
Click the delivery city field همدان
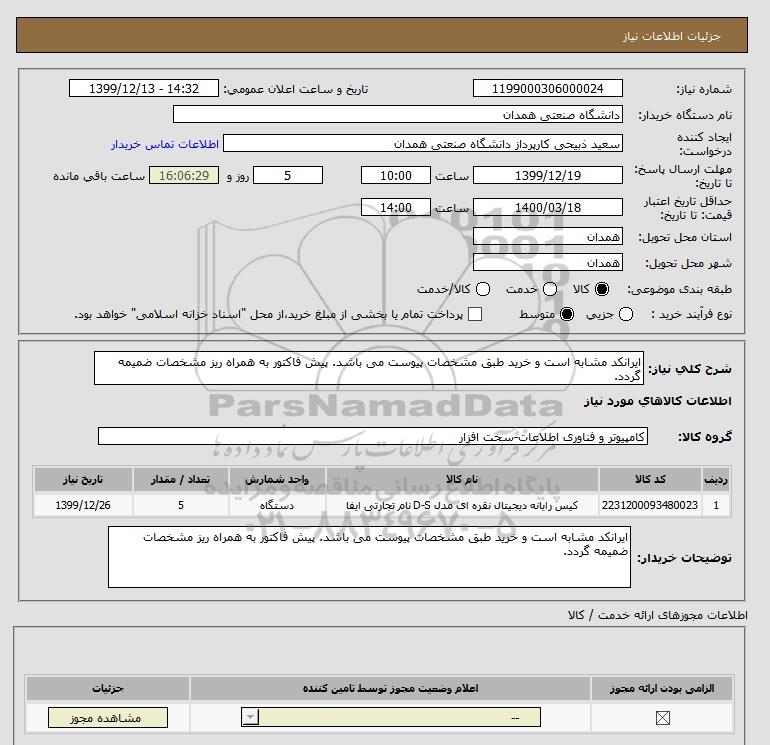(x=548, y=263)
